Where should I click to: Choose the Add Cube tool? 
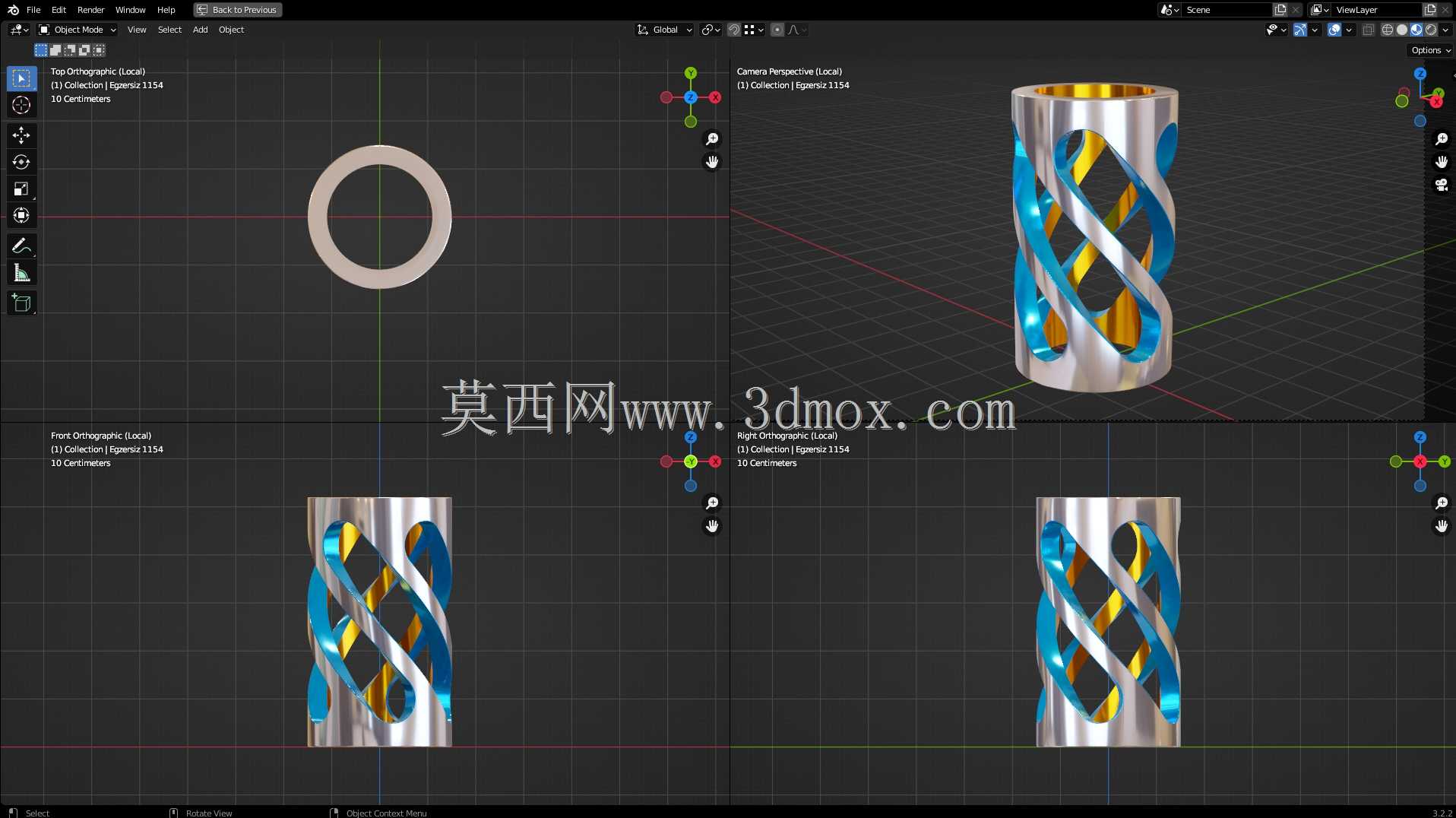pos(21,303)
